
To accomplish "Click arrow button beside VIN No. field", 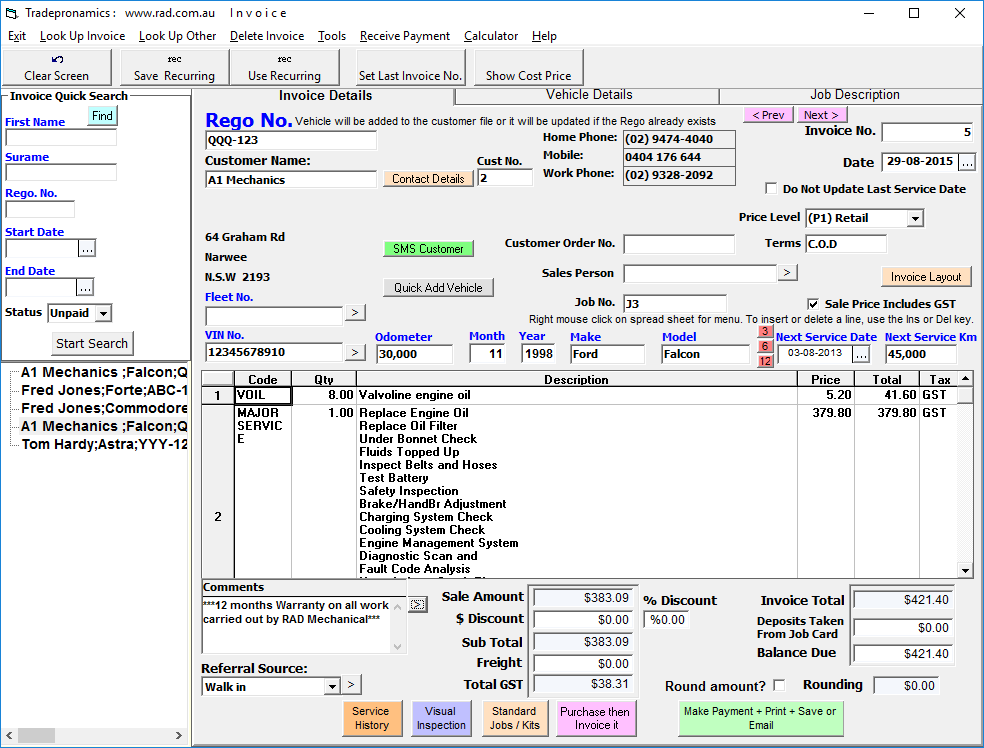I will tap(355, 352).
